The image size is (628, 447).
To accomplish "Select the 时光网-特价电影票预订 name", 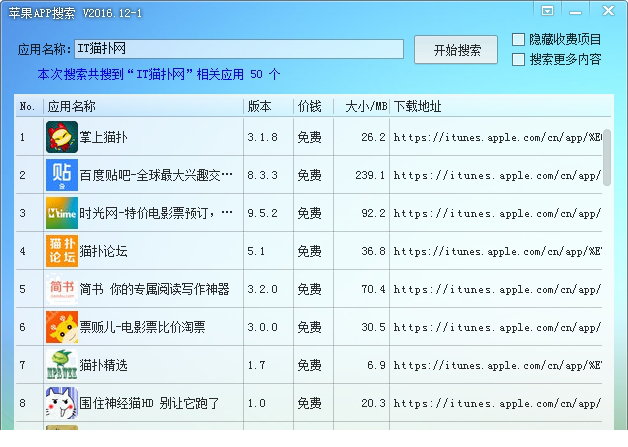I will tap(156, 213).
